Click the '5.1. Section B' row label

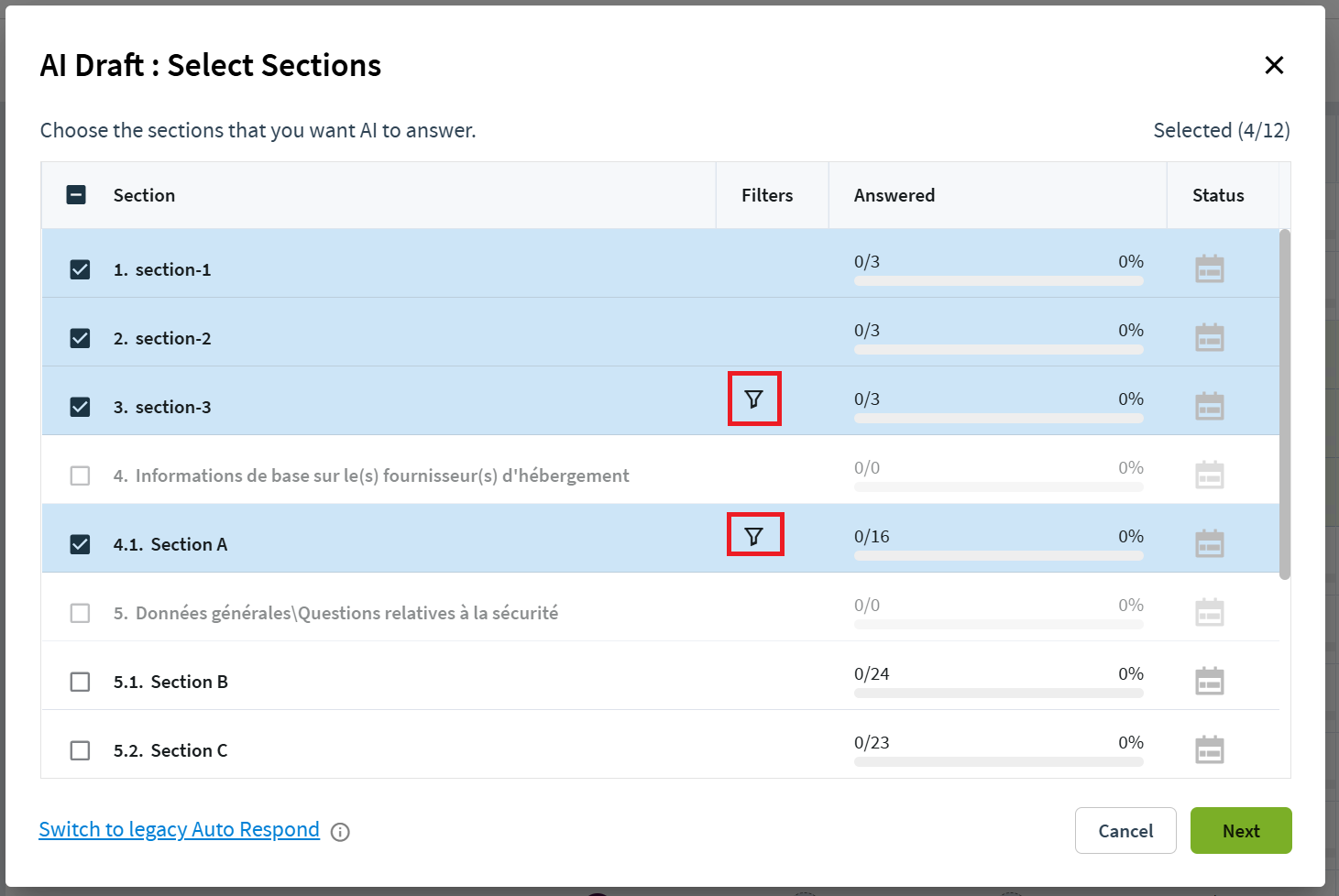170,682
